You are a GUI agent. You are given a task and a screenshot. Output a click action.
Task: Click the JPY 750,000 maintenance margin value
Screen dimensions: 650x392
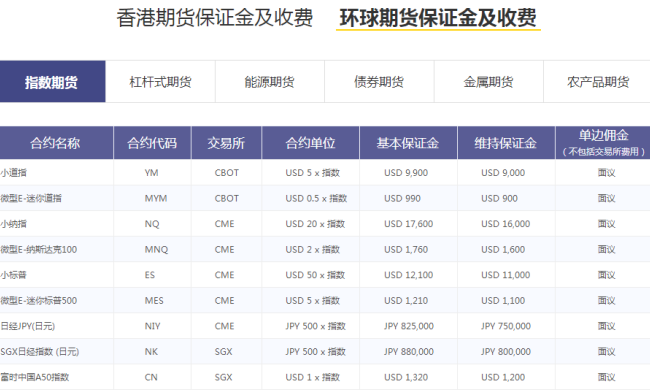tap(506, 326)
